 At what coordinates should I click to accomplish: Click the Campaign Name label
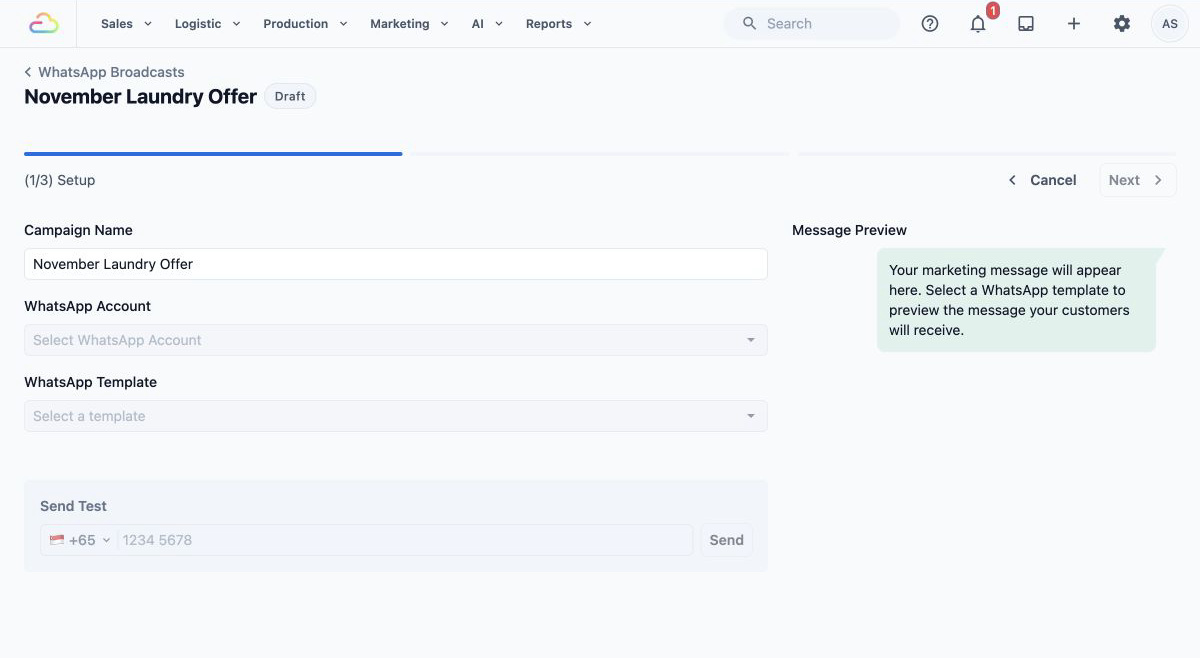[78, 230]
